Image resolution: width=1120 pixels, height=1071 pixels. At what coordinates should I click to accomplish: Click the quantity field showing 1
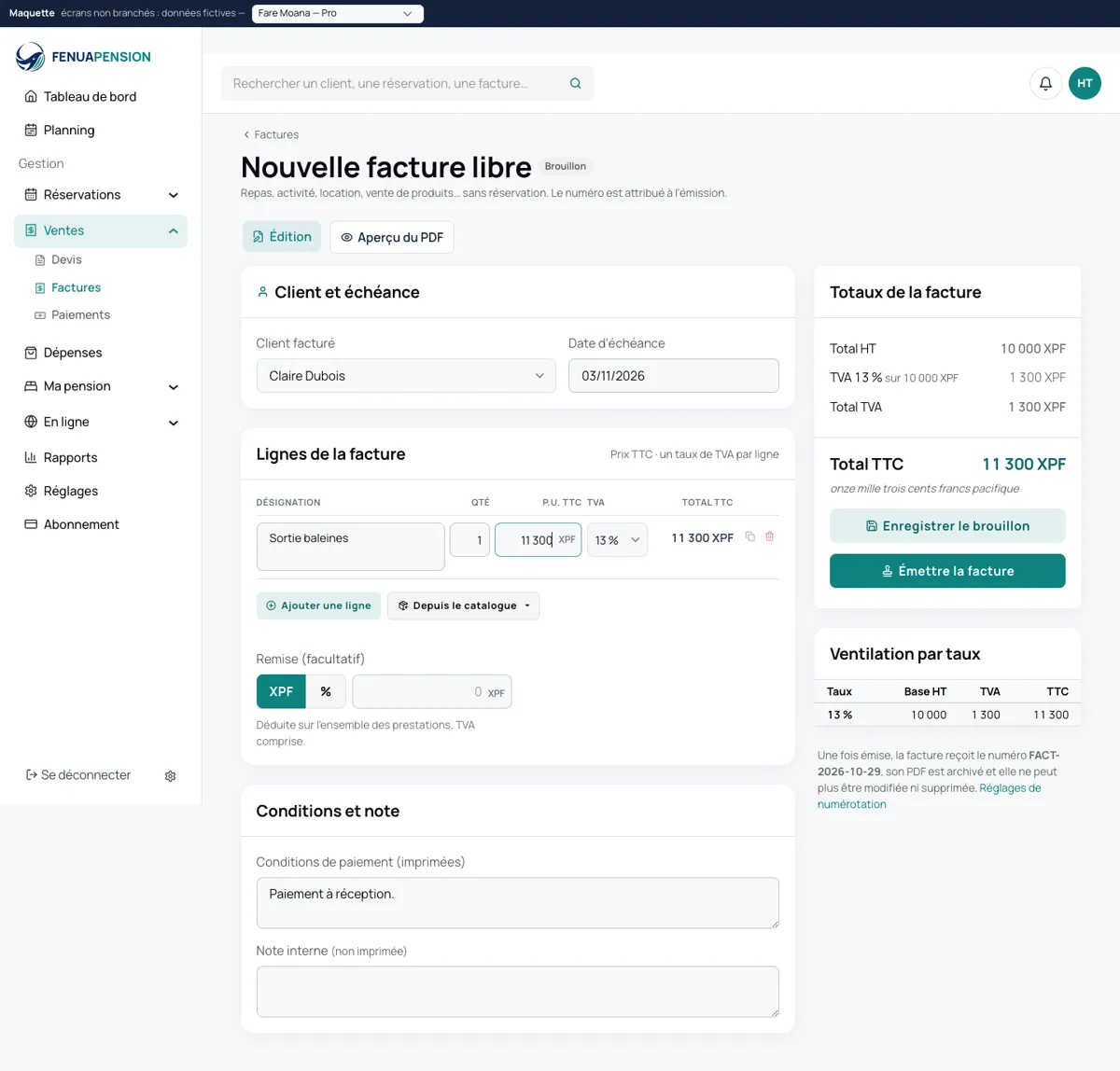469,540
